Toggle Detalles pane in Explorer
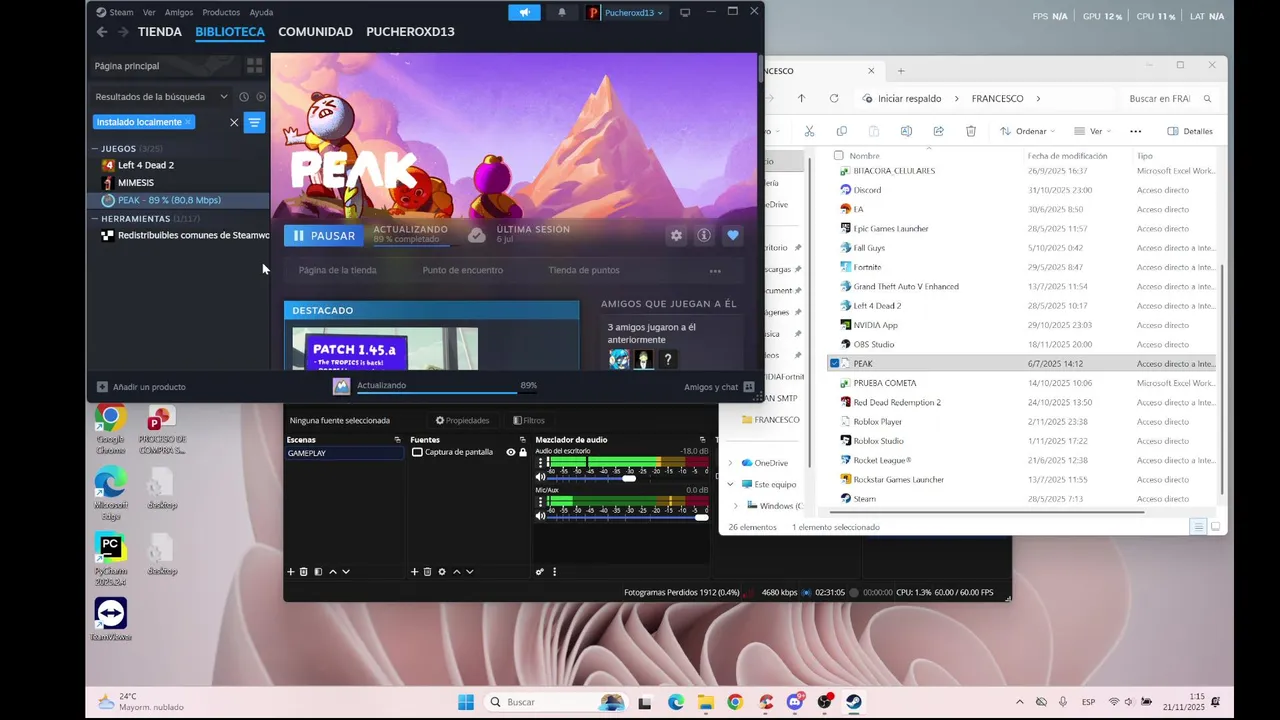 coord(1190,131)
